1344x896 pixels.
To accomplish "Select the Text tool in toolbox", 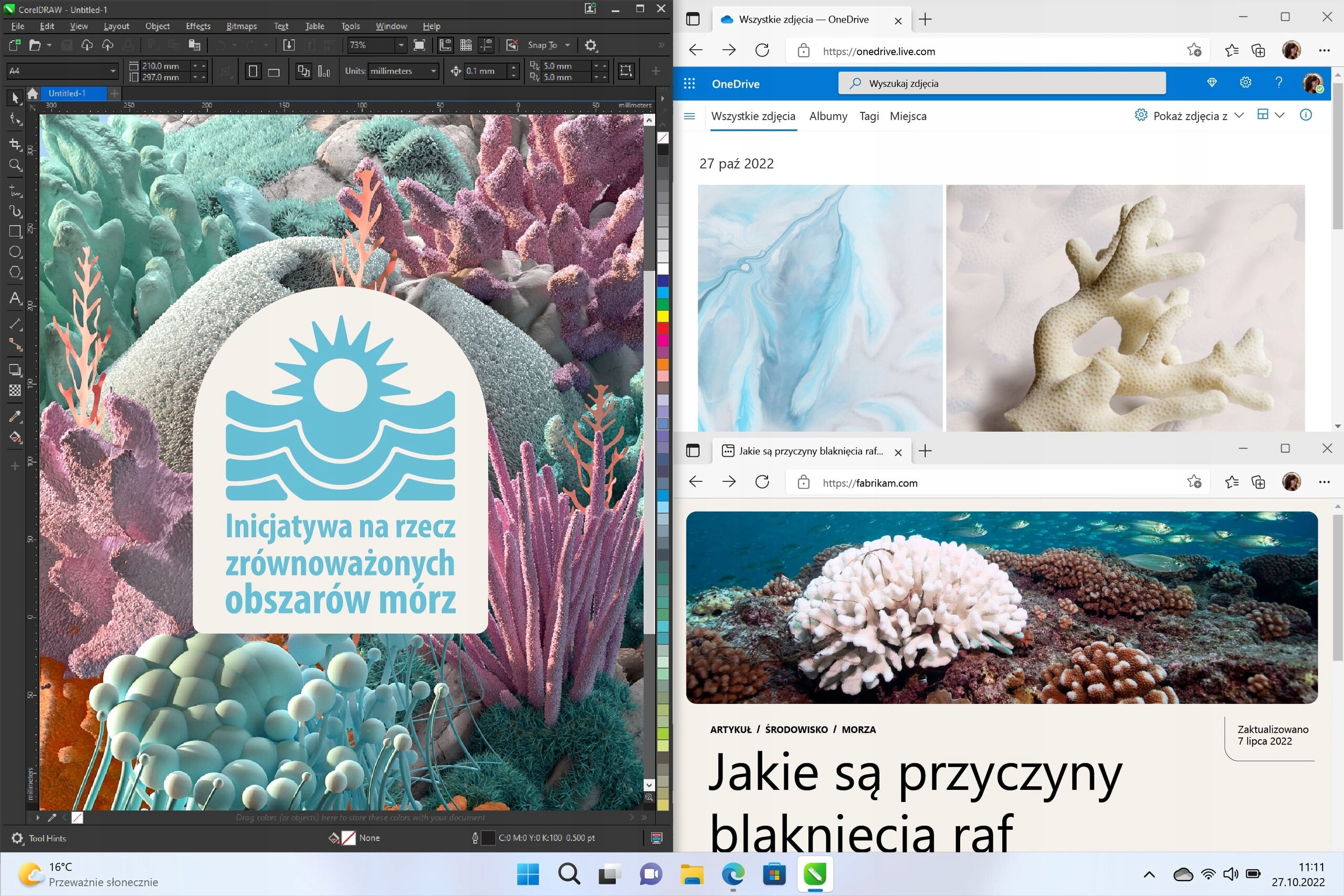I will 15,298.
